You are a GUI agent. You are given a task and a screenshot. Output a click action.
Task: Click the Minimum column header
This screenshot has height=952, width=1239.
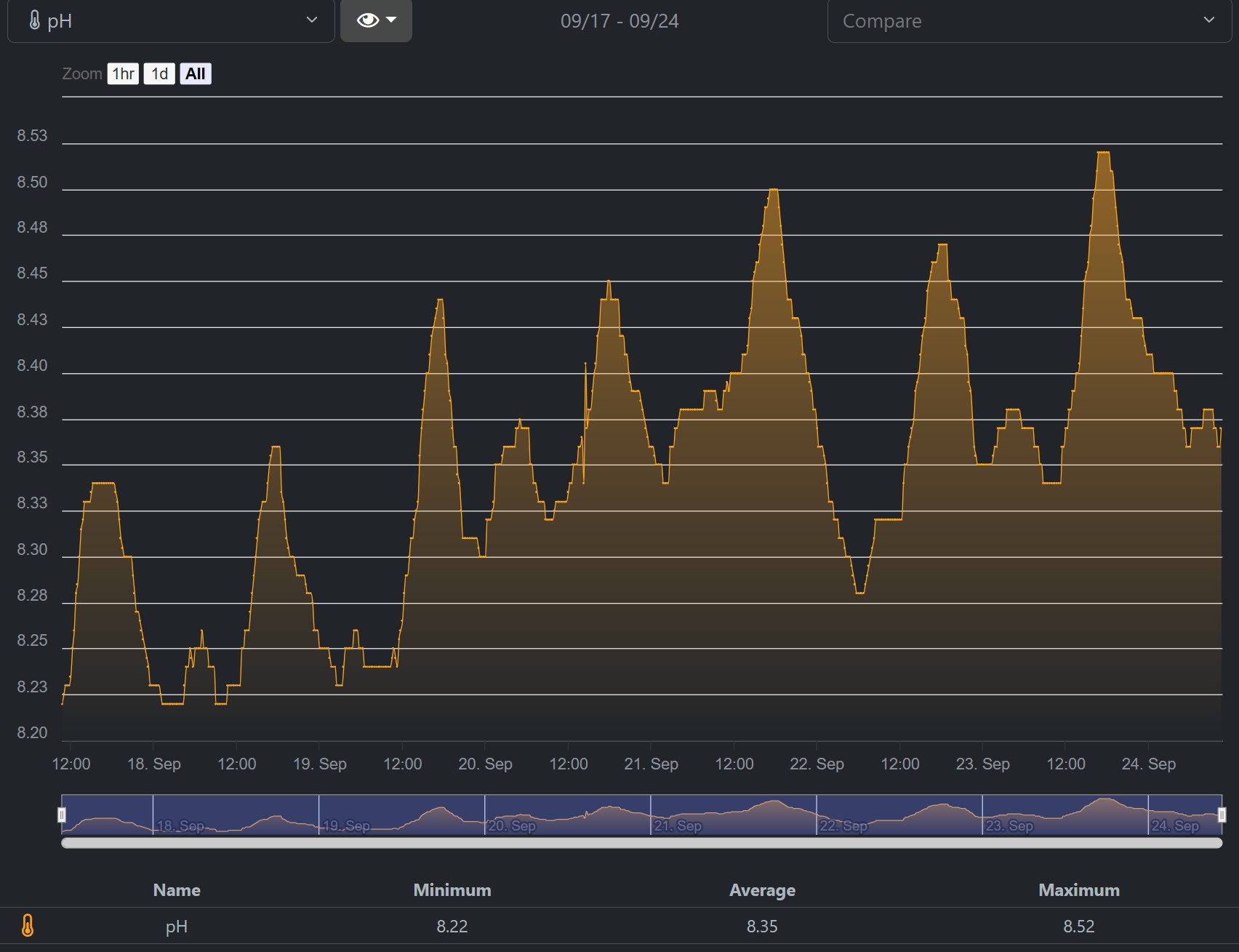[452, 890]
